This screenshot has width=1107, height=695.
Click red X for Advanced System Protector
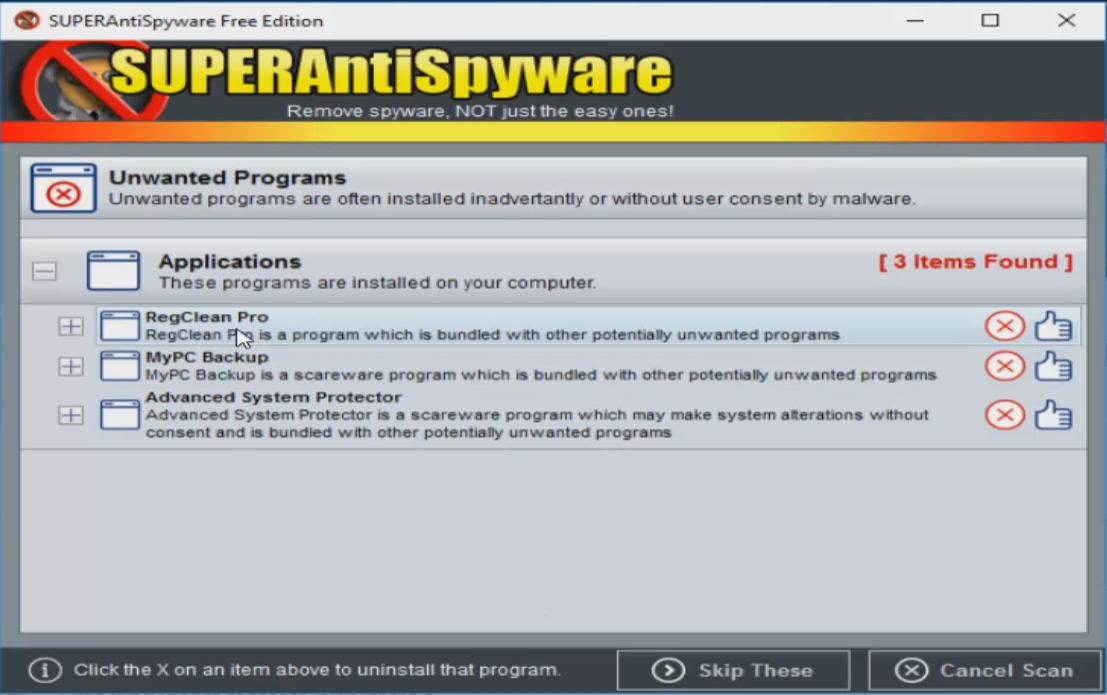click(x=1005, y=415)
